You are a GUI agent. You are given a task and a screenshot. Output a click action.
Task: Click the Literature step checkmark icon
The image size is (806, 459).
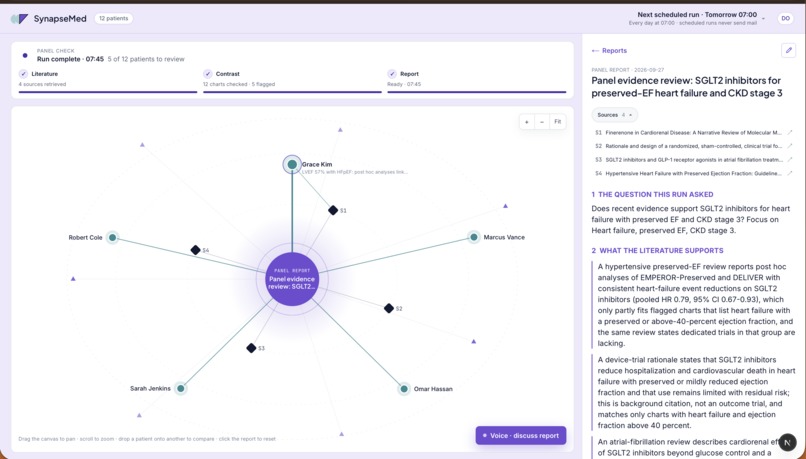[23, 74]
